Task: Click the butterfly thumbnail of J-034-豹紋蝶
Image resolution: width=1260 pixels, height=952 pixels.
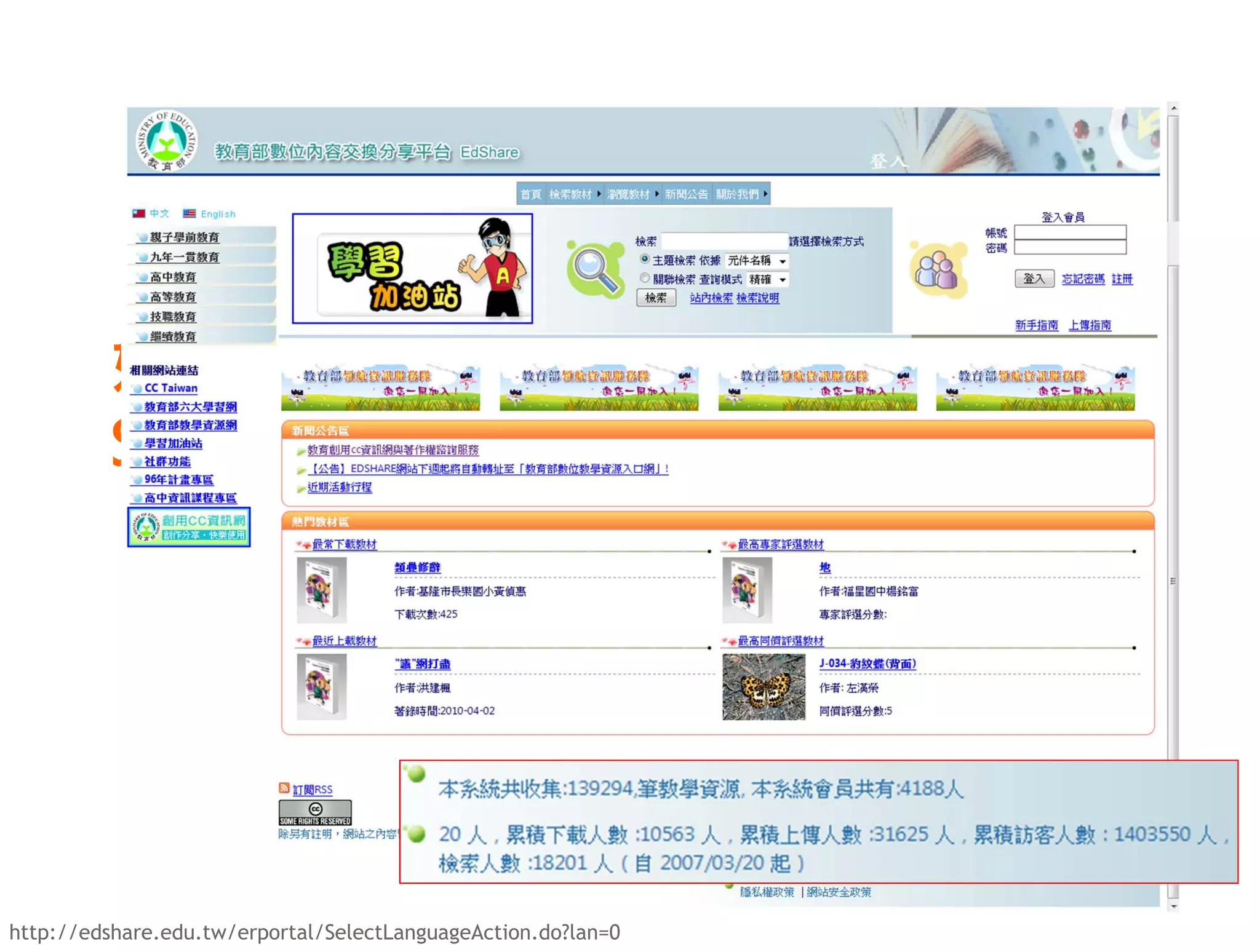Action: click(764, 686)
